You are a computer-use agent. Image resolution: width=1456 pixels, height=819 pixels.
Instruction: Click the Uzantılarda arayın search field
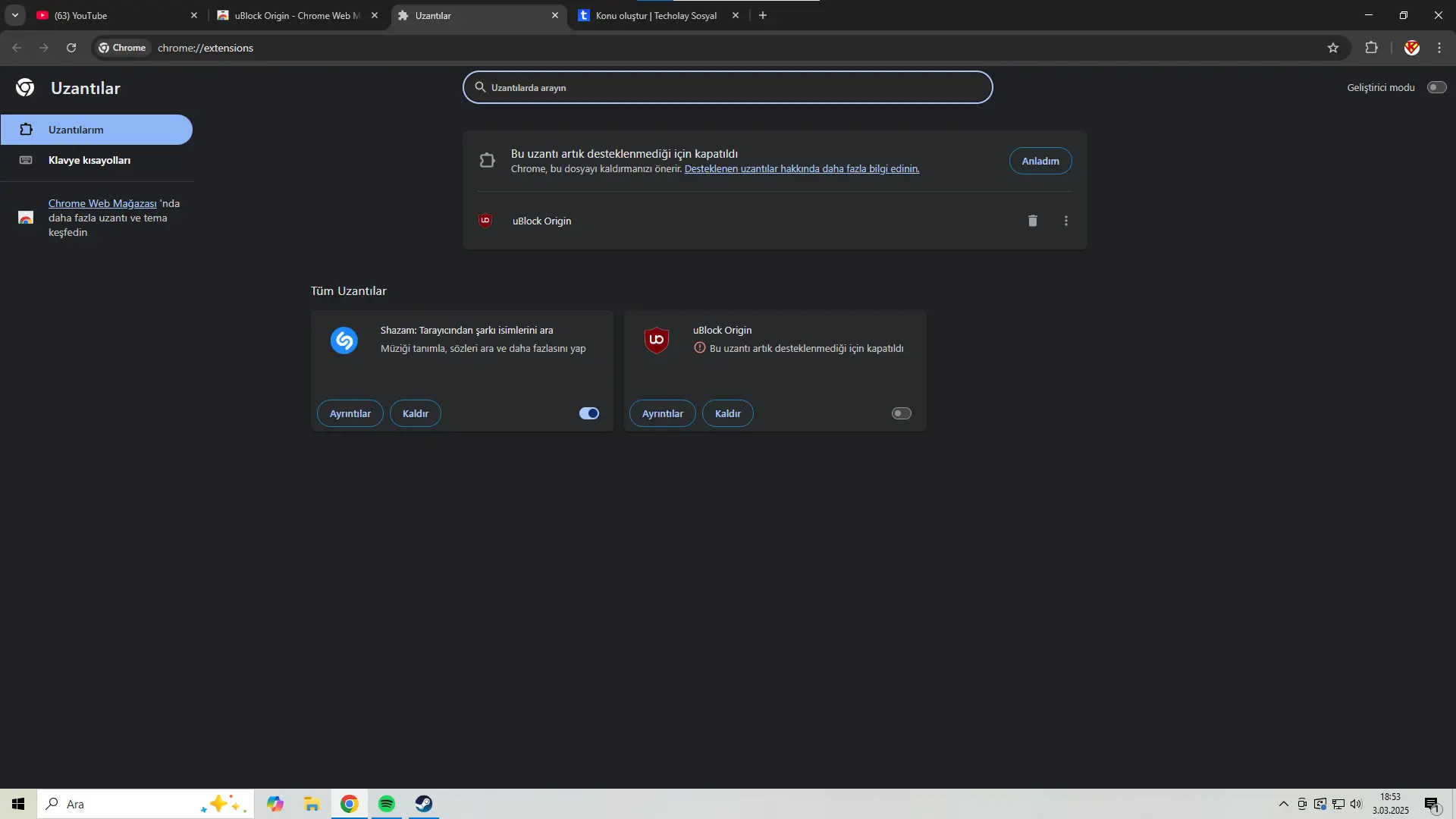(x=728, y=87)
